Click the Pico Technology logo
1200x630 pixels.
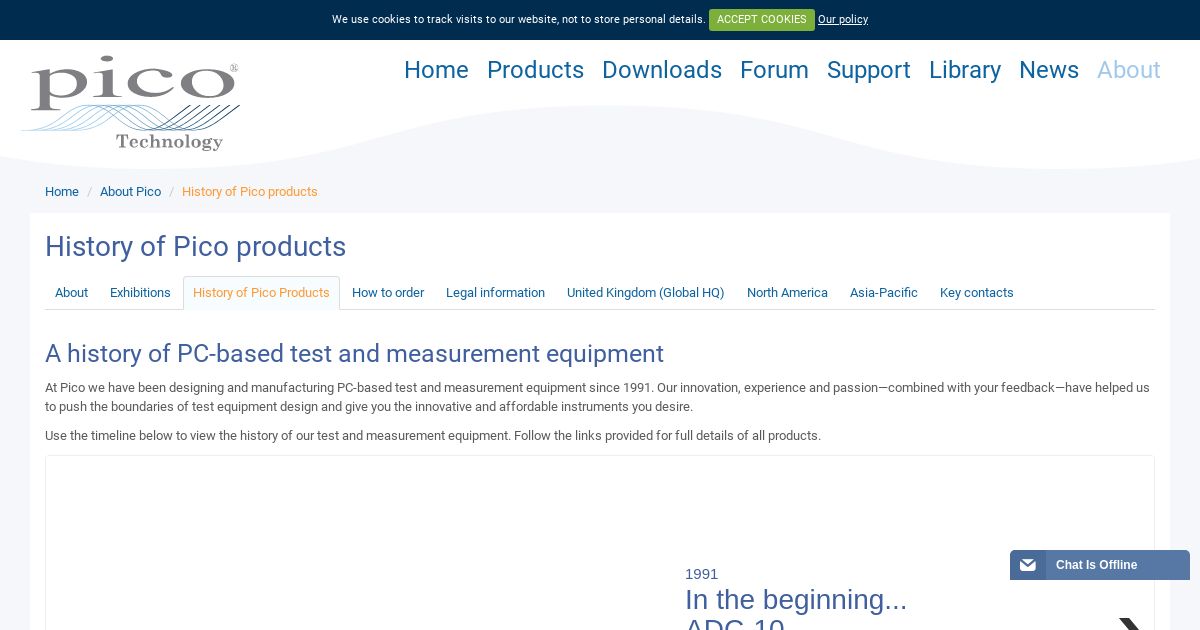click(x=131, y=103)
